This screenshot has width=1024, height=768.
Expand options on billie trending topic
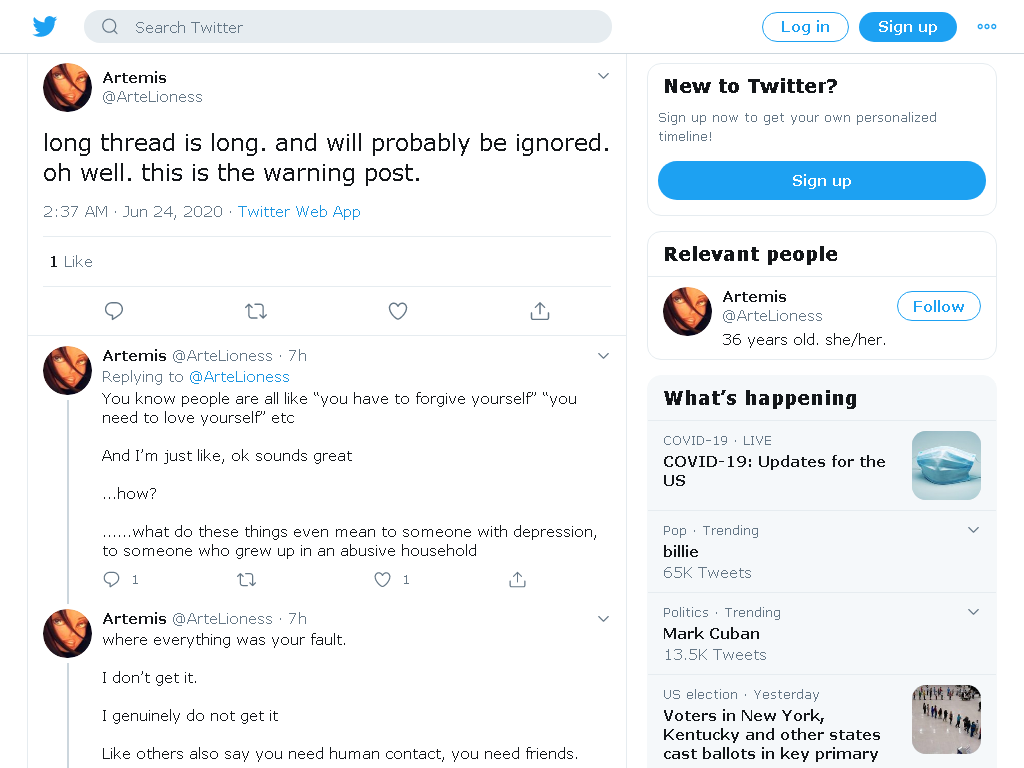click(x=973, y=530)
